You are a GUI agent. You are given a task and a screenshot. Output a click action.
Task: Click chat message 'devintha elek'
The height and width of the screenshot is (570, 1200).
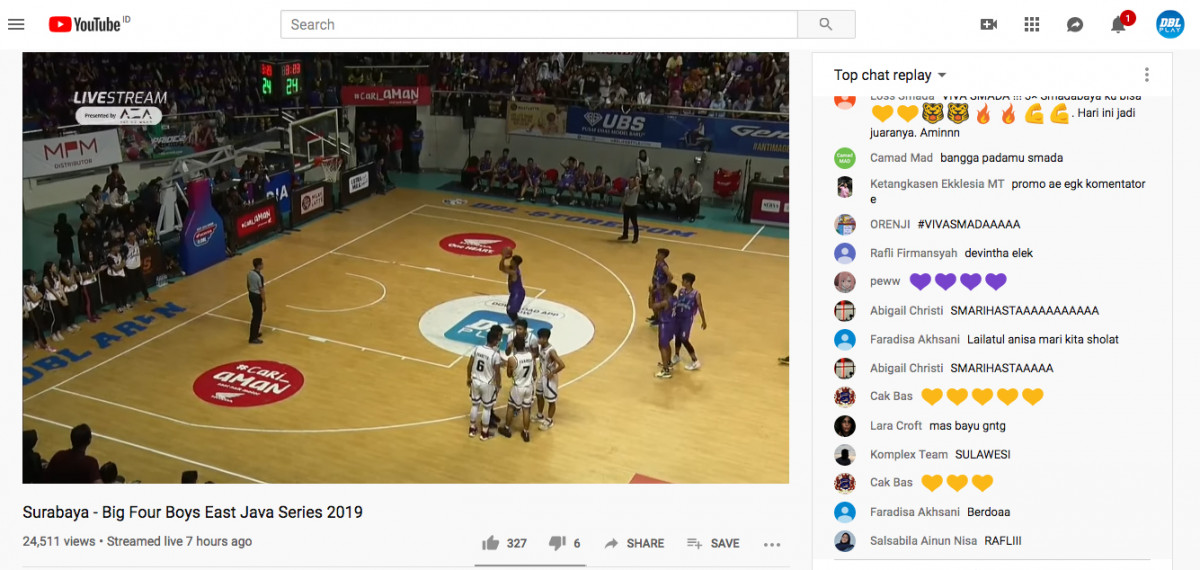(x=997, y=253)
